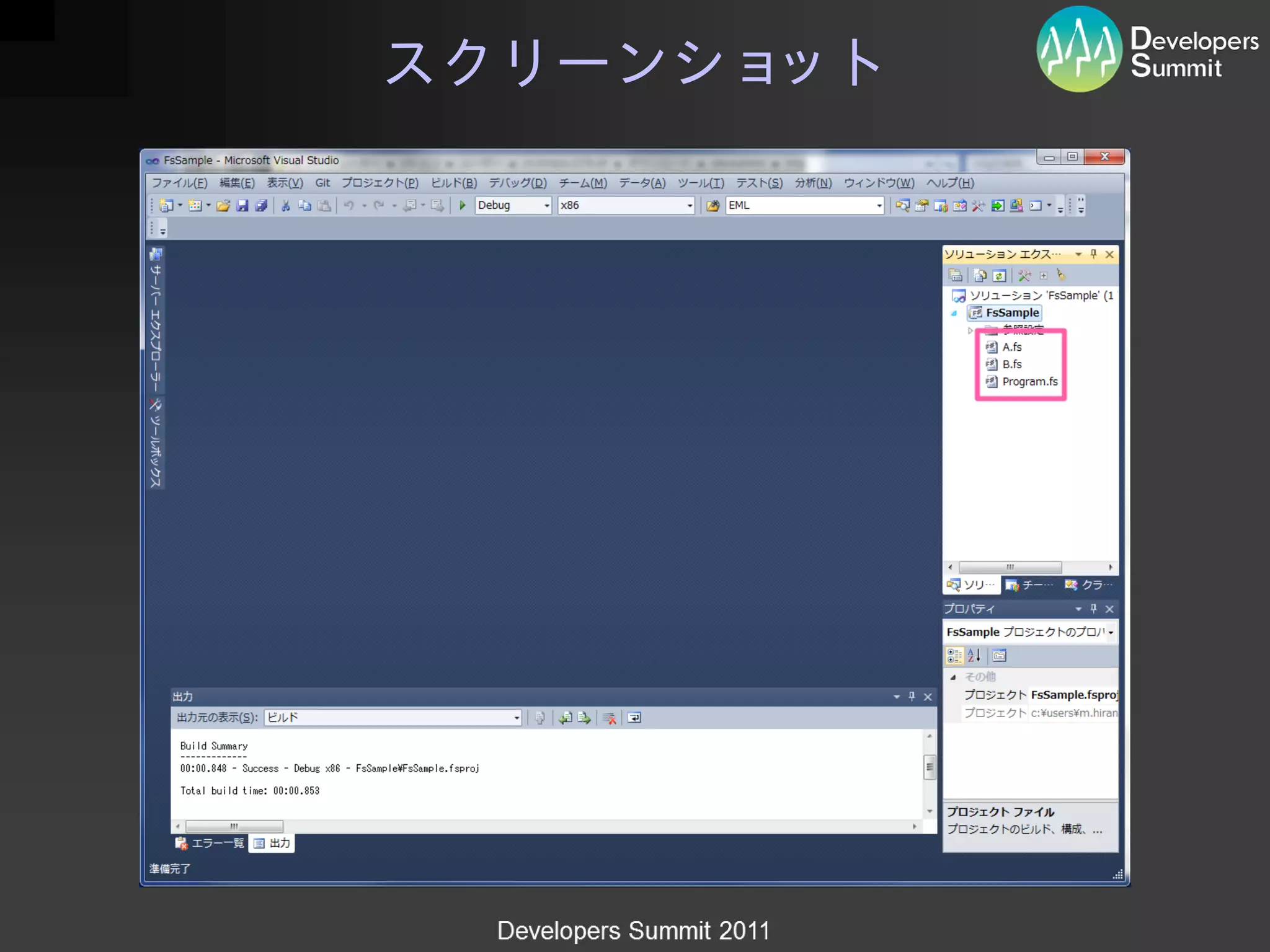Image resolution: width=1270 pixels, height=952 pixels.
Task: Click the Start Debugging green play icon
Action: tap(462, 205)
